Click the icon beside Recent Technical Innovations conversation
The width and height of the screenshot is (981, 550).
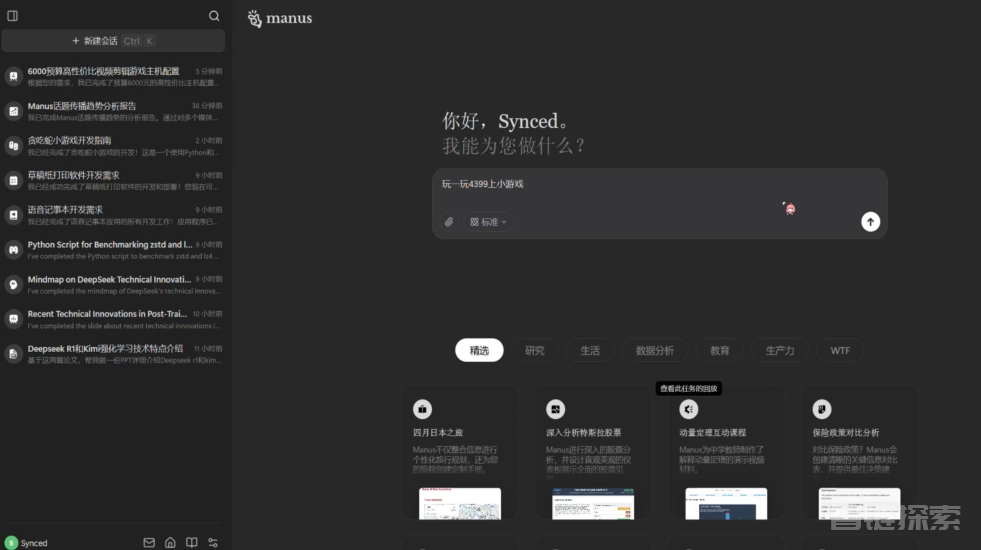pos(13,319)
